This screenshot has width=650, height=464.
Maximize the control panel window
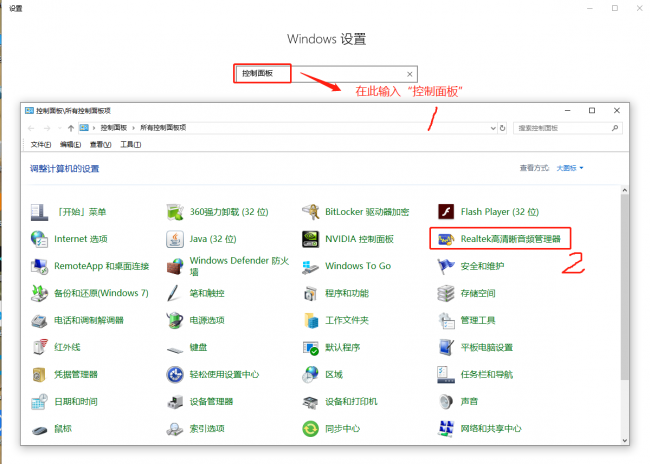click(592, 110)
